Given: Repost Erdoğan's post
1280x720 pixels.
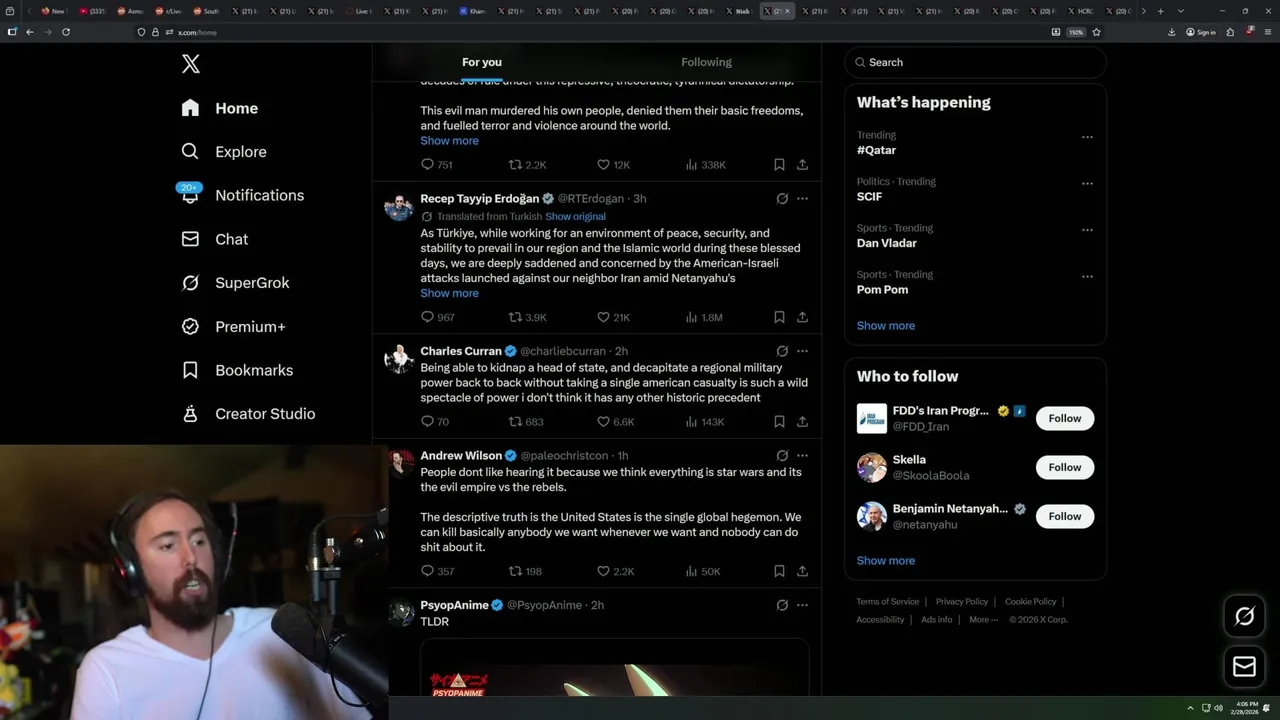Looking at the screenshot, I should point(527,317).
